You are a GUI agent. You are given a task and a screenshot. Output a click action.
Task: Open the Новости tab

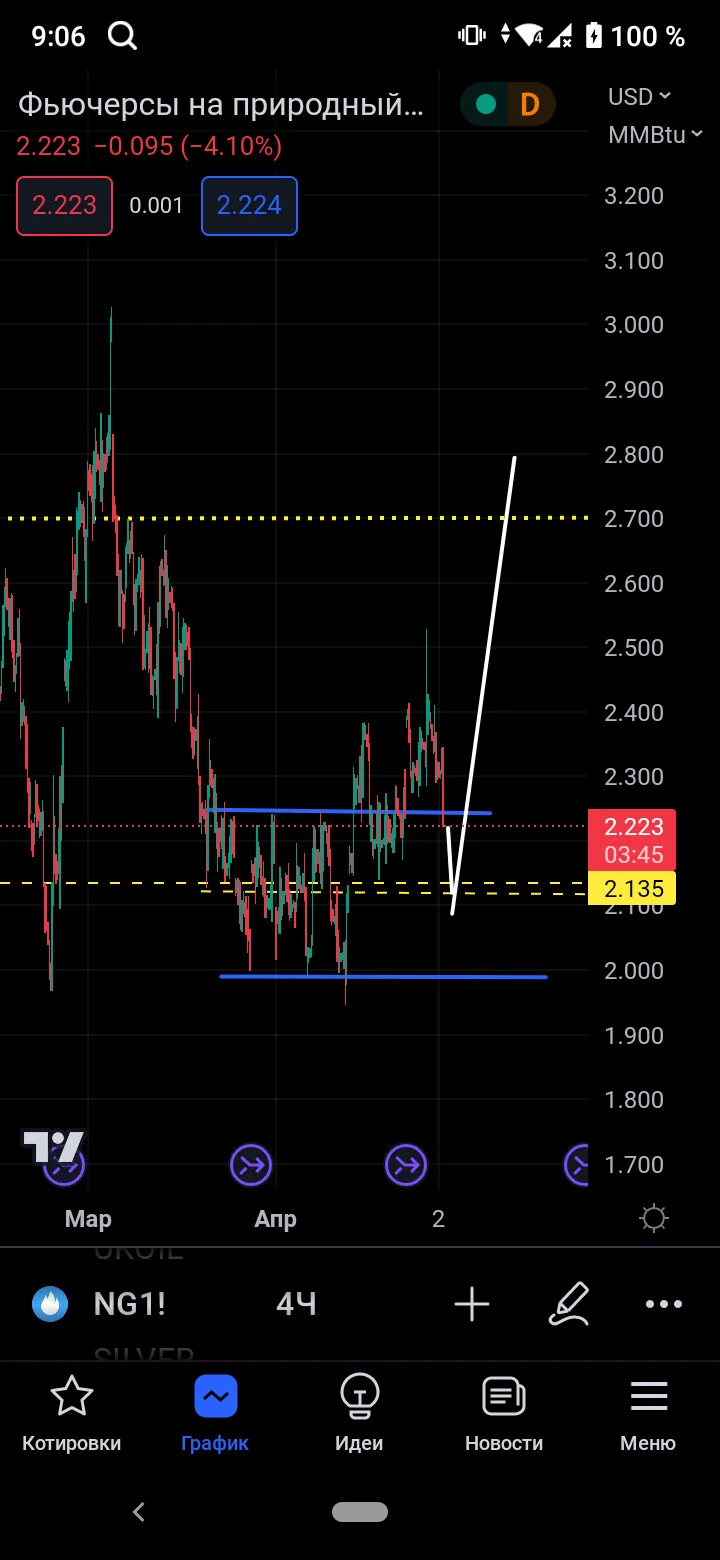tap(504, 1414)
